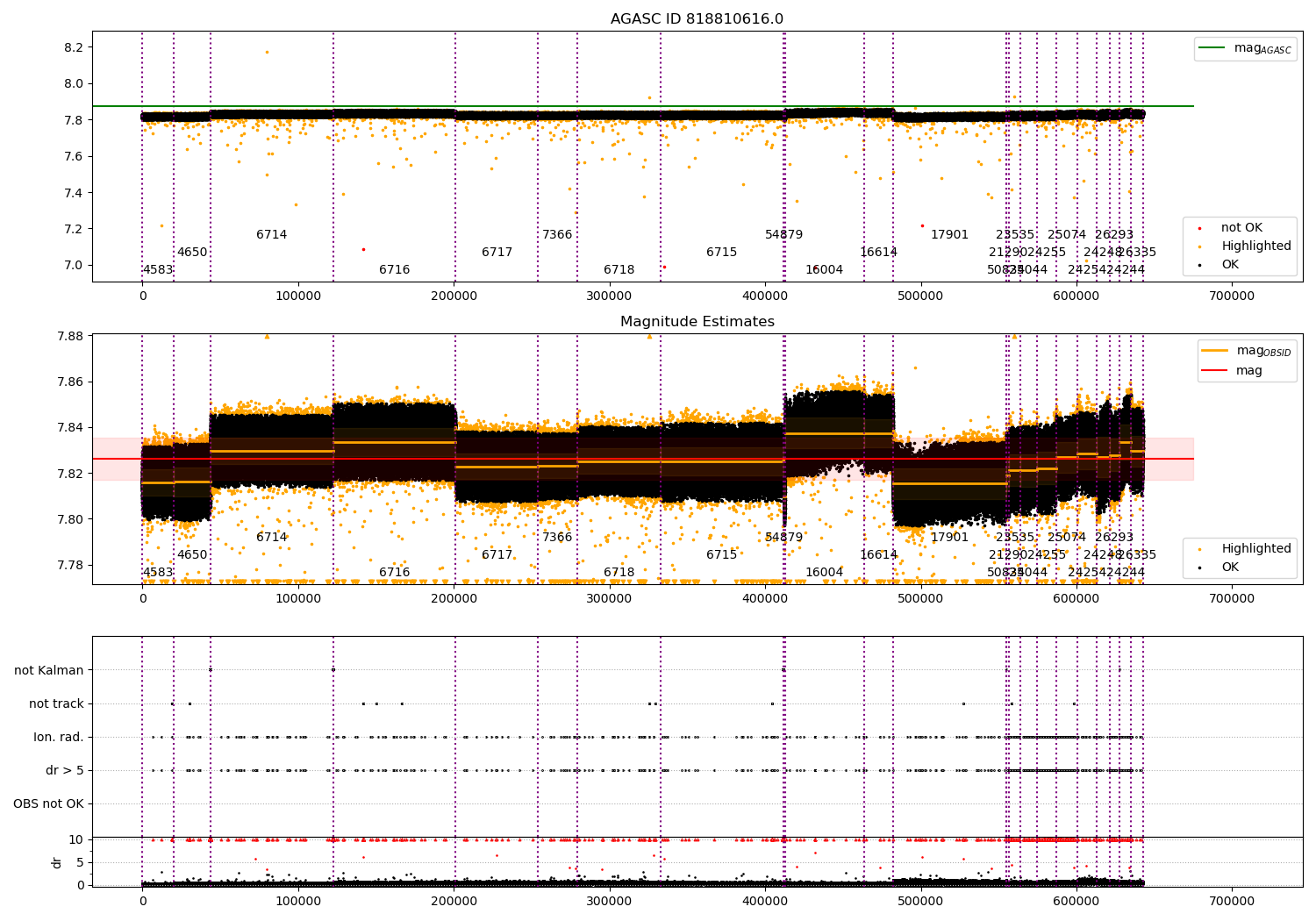Click y-axis tick '8.2' in top plot

click(x=73, y=47)
